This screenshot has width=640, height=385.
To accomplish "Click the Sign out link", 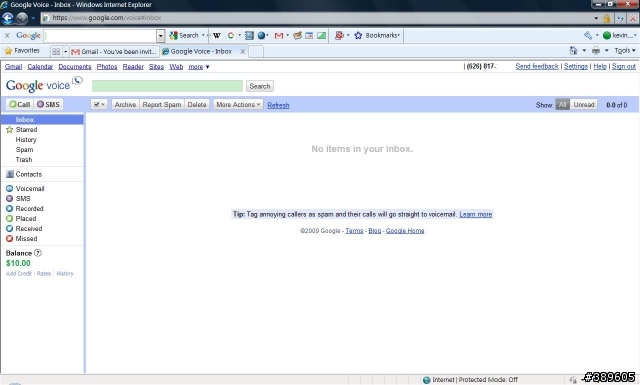I will point(623,66).
